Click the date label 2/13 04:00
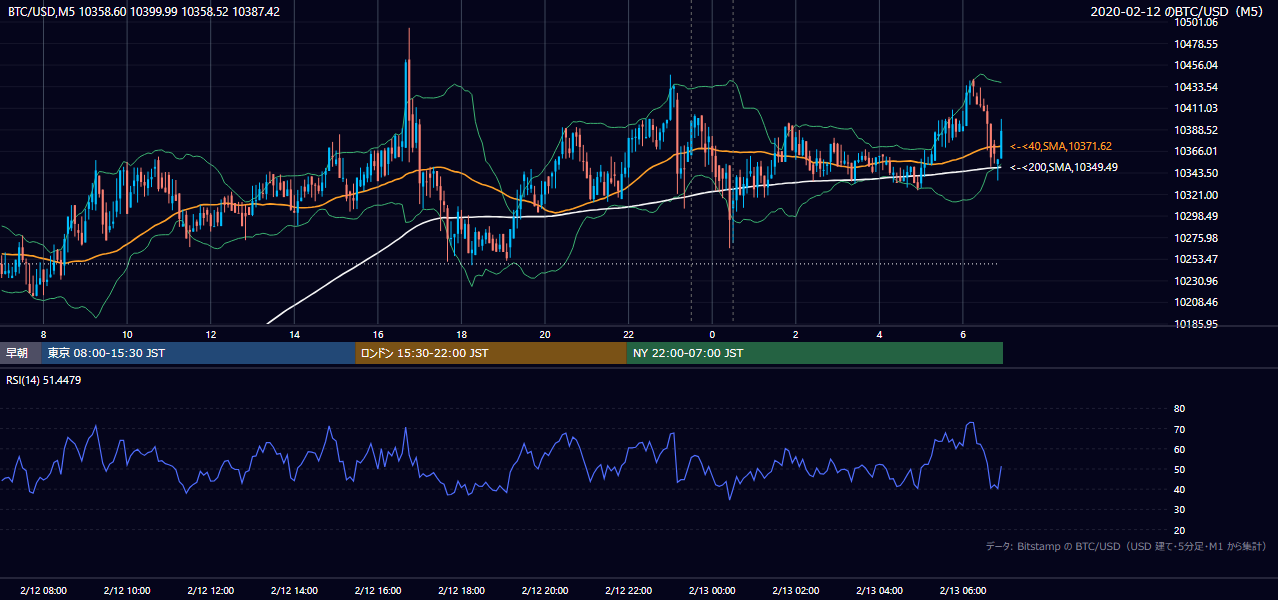The height and width of the screenshot is (600, 1278). (x=879, y=590)
